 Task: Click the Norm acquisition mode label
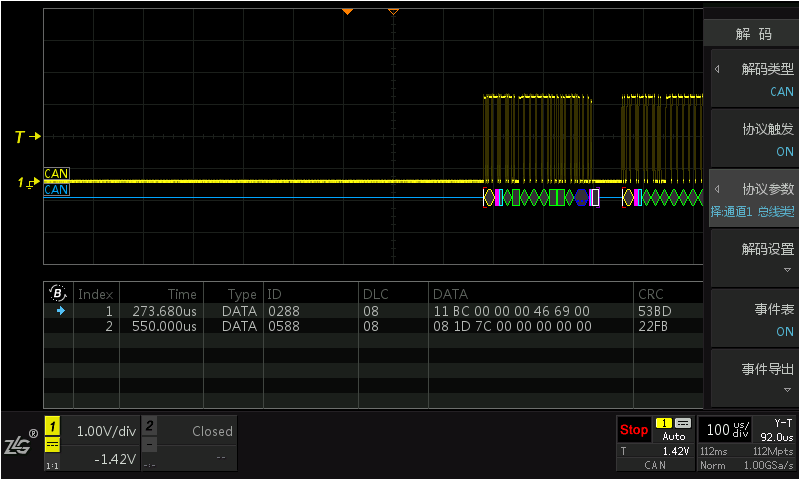712,465
